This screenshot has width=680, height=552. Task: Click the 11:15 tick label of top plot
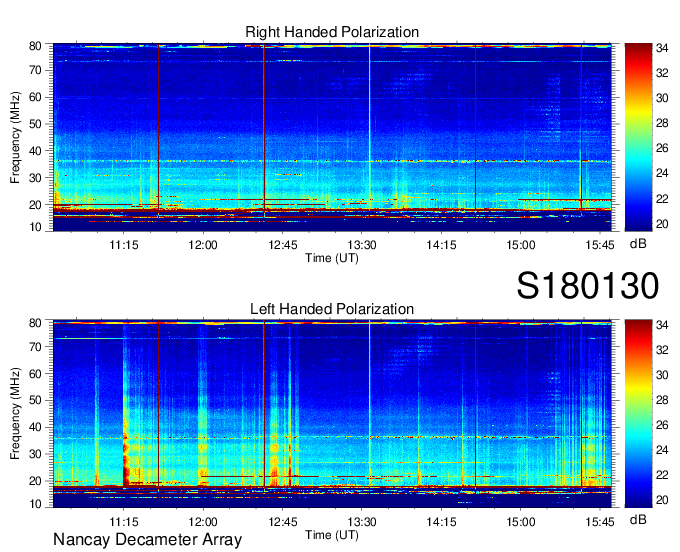tap(124, 245)
